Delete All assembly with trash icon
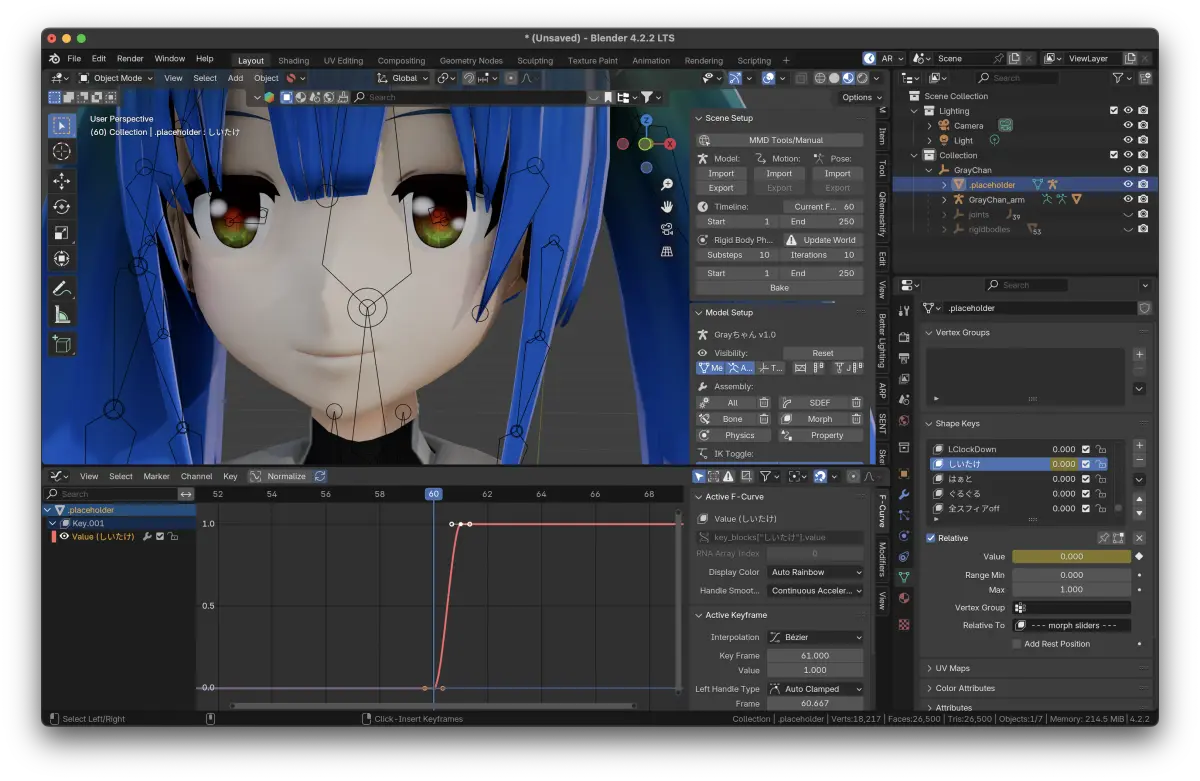1200x781 pixels. coord(763,403)
